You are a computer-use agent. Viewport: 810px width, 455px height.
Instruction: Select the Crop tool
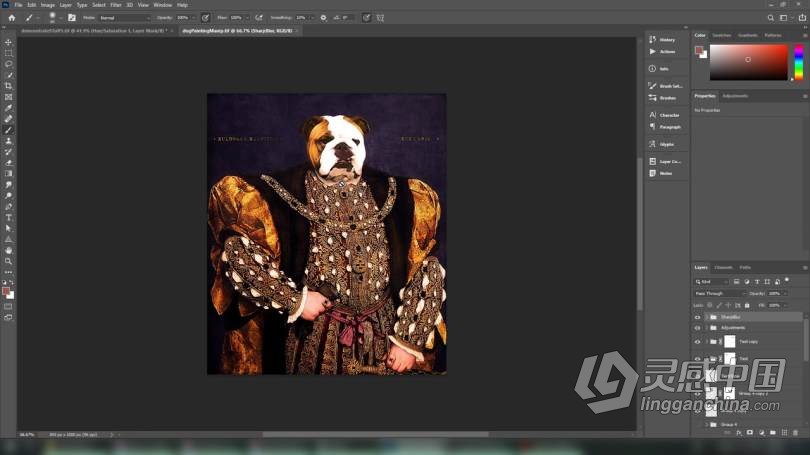tap(8, 86)
